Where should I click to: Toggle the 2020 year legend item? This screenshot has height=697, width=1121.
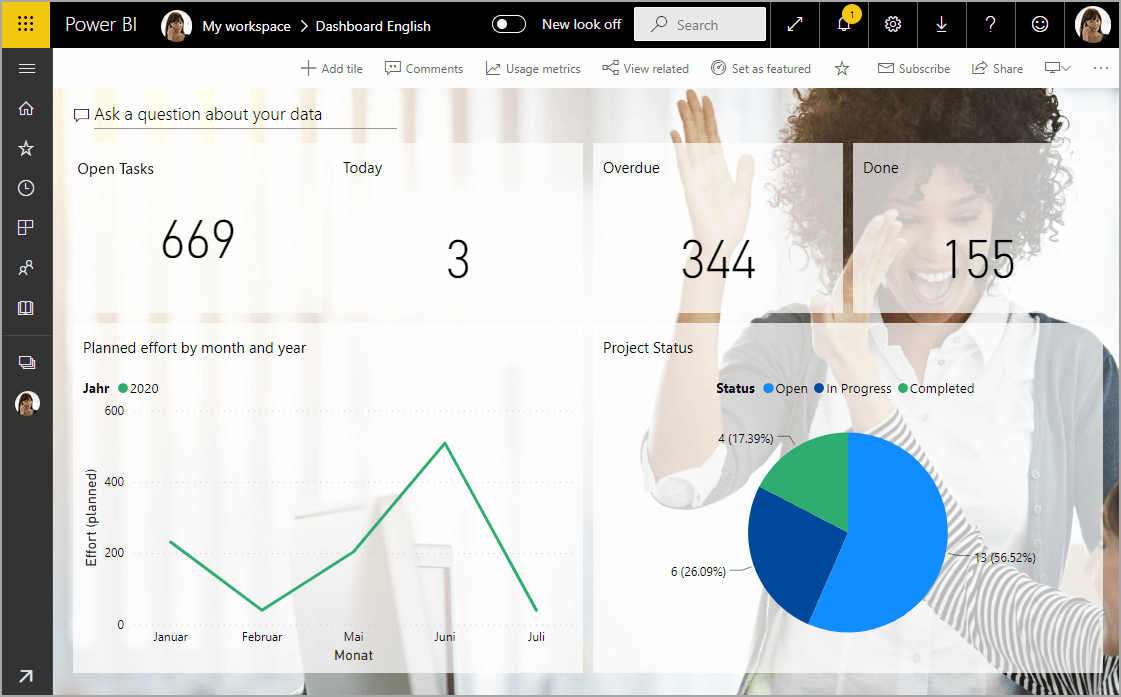(x=138, y=388)
